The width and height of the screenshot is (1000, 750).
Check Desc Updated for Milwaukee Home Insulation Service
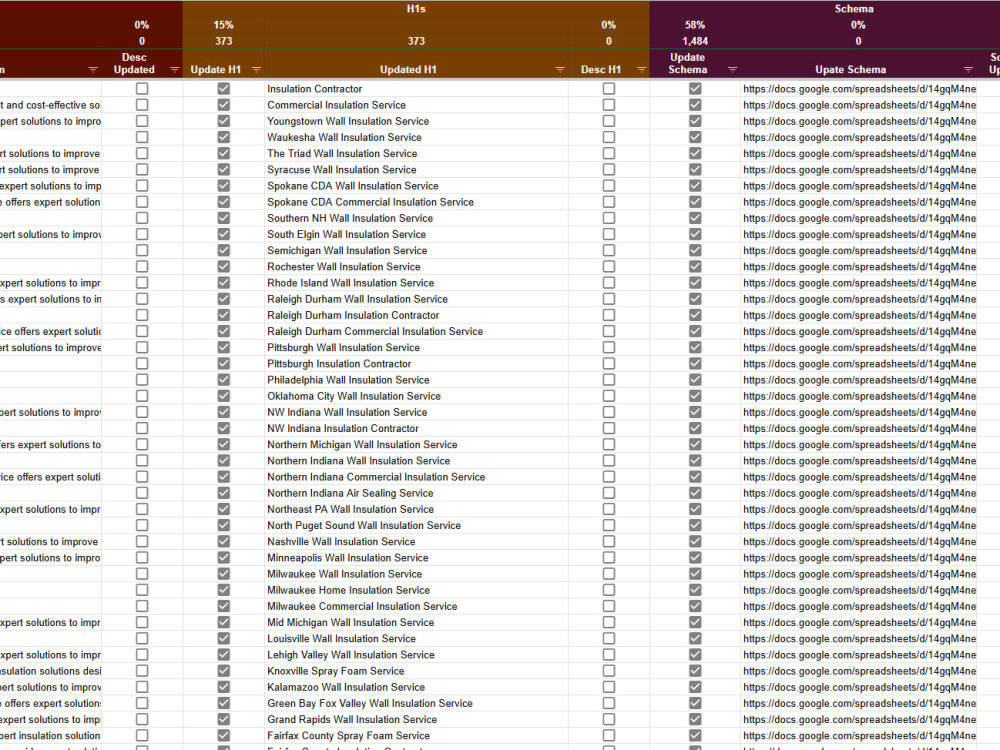coord(142,590)
